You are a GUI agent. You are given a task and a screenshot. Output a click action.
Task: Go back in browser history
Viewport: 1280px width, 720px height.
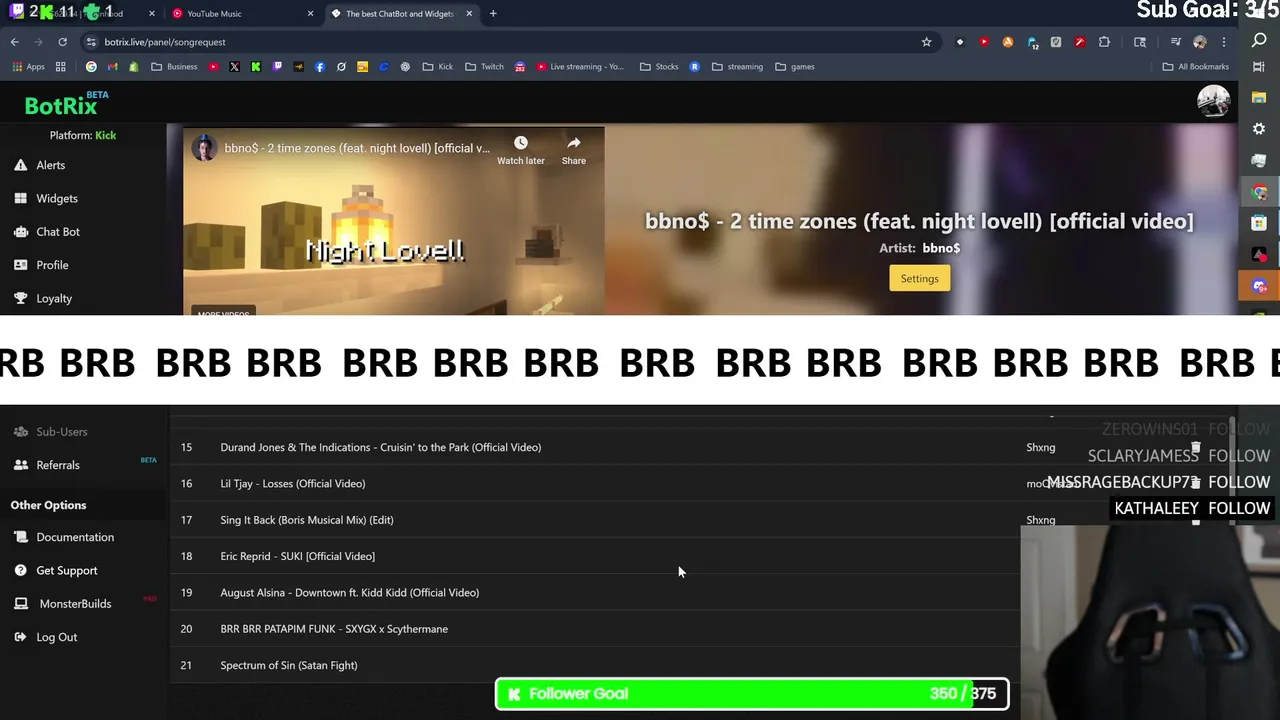[x=15, y=42]
